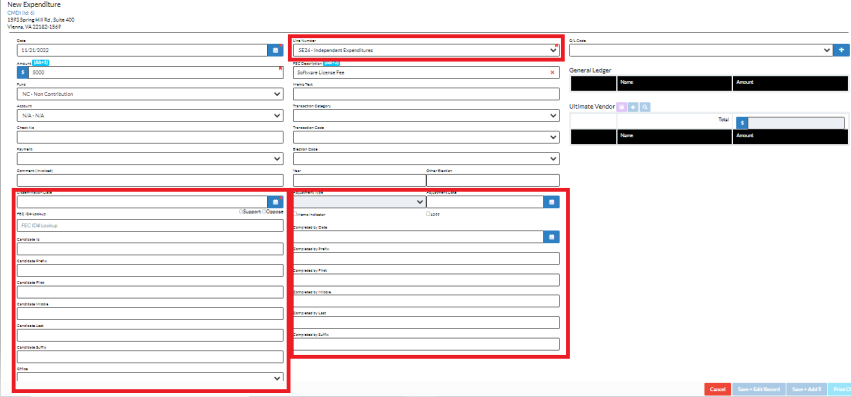851x397 pixels.
Task: Click the purple Ultimate Vendor list icon
Action: click(x=622, y=108)
